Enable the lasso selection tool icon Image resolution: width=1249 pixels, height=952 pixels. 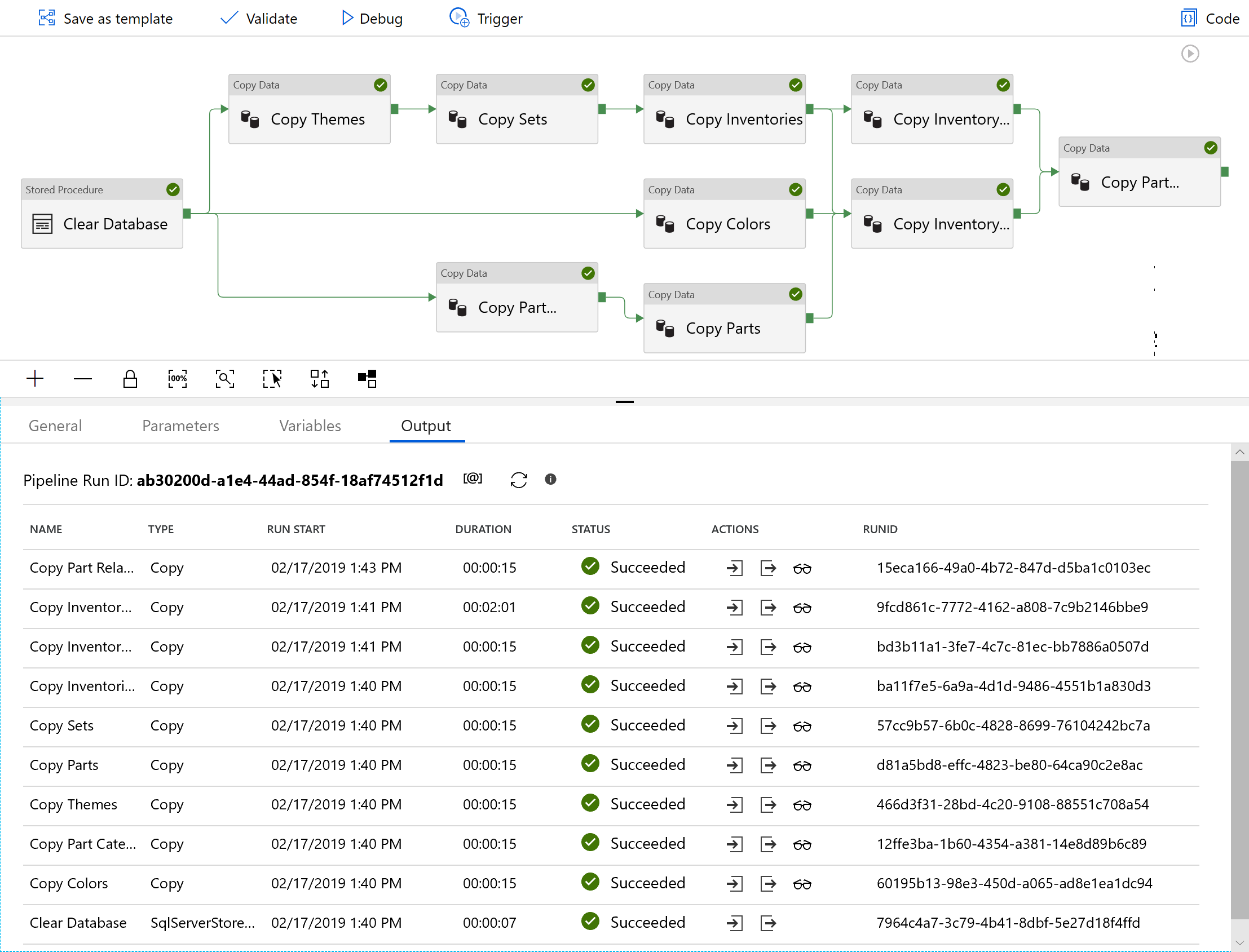pos(272,379)
